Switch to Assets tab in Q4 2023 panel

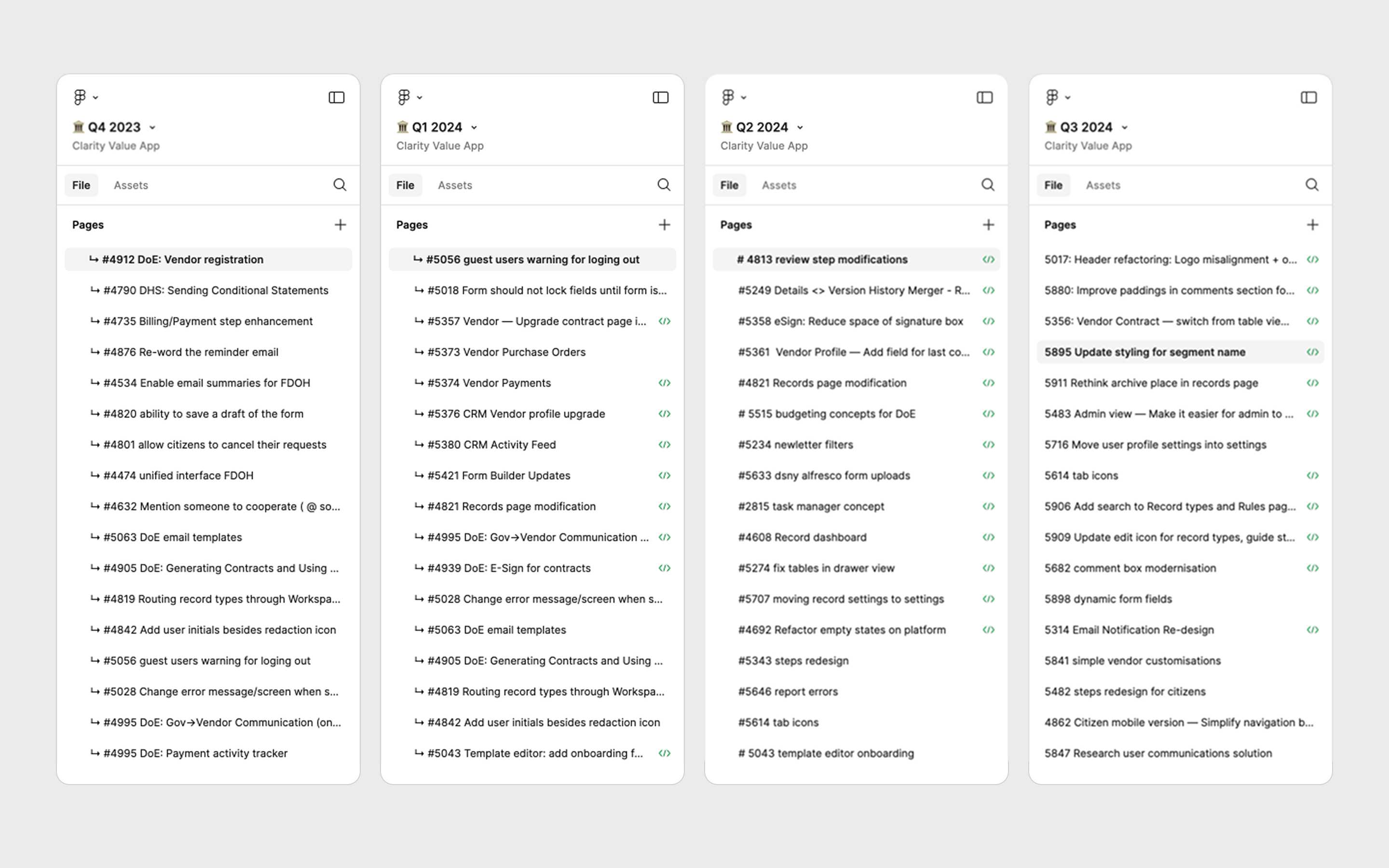point(131,186)
